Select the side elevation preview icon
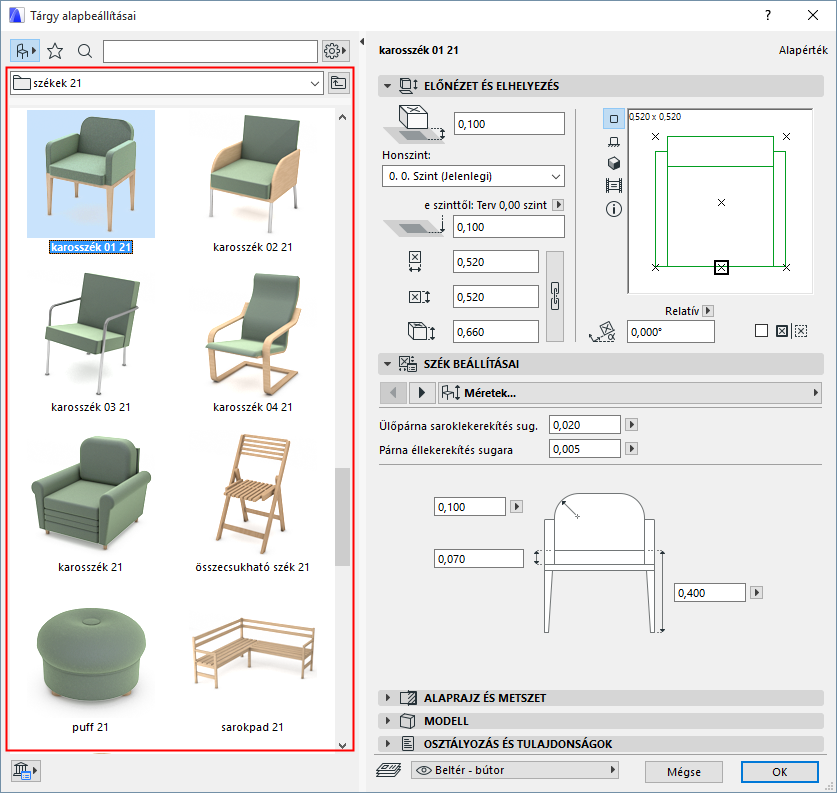Image resolution: width=837 pixels, height=793 pixels. pyautogui.click(x=614, y=143)
